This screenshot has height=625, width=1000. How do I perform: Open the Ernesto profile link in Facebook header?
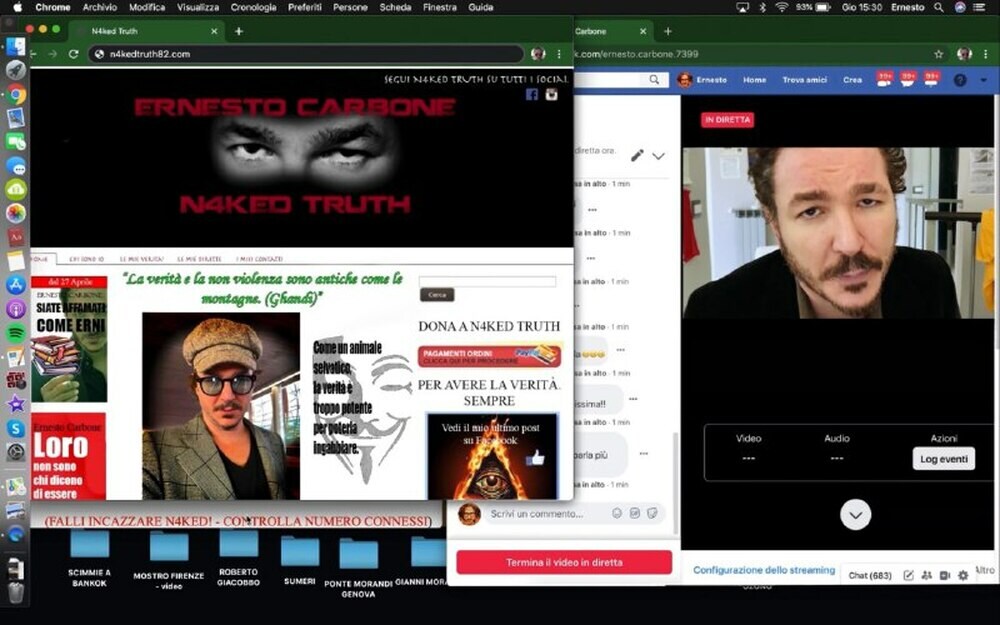tap(703, 80)
